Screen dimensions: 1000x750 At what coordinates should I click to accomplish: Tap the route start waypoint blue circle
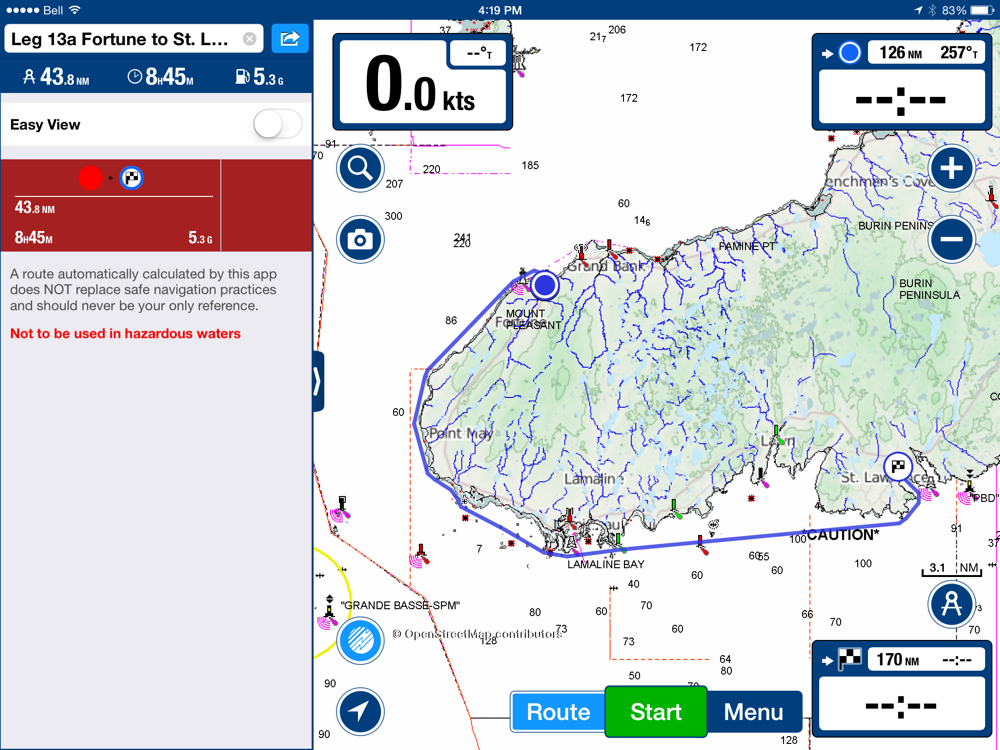tap(544, 286)
